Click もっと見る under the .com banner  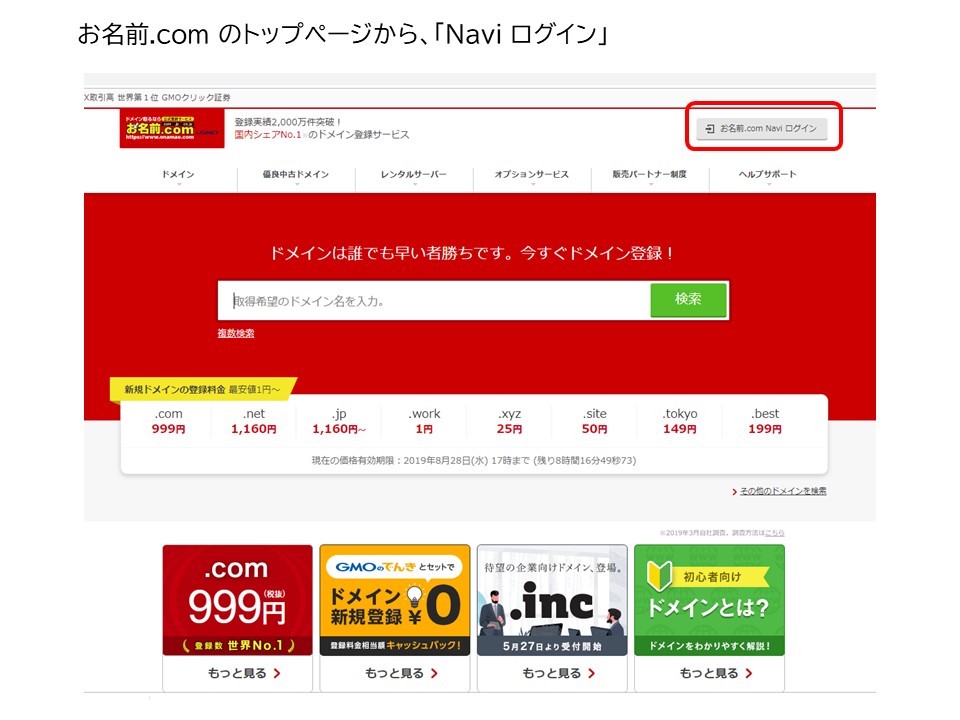[x=244, y=673]
